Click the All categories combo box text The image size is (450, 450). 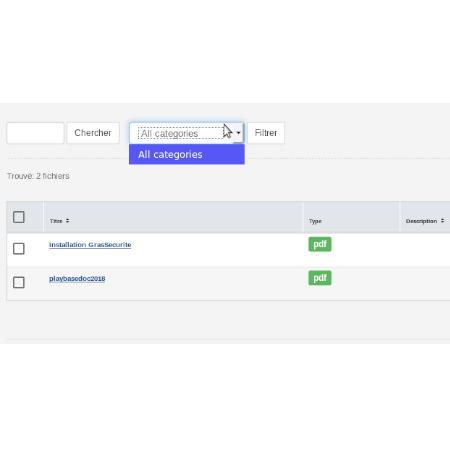(170, 134)
